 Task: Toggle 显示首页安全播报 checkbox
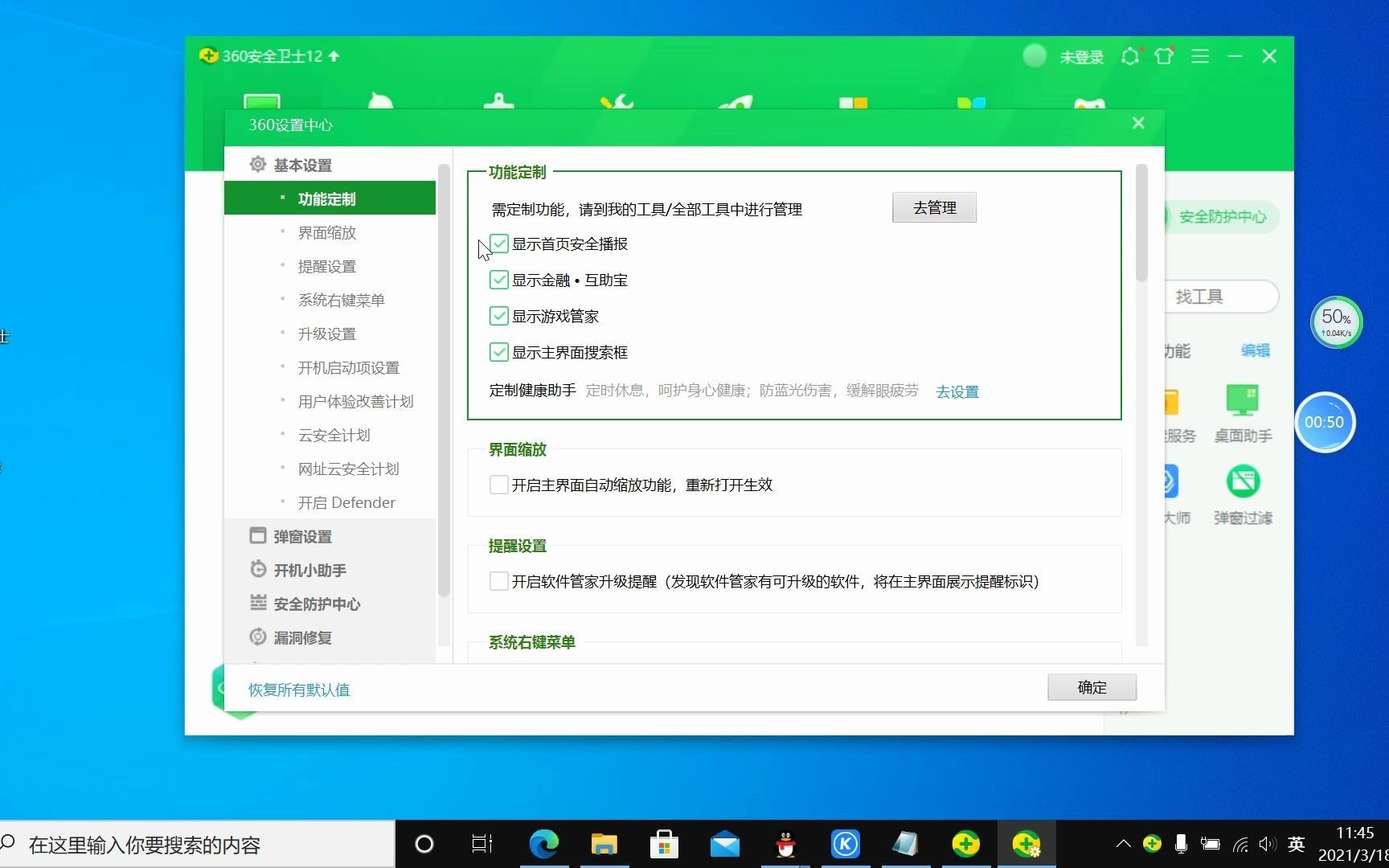coord(498,244)
